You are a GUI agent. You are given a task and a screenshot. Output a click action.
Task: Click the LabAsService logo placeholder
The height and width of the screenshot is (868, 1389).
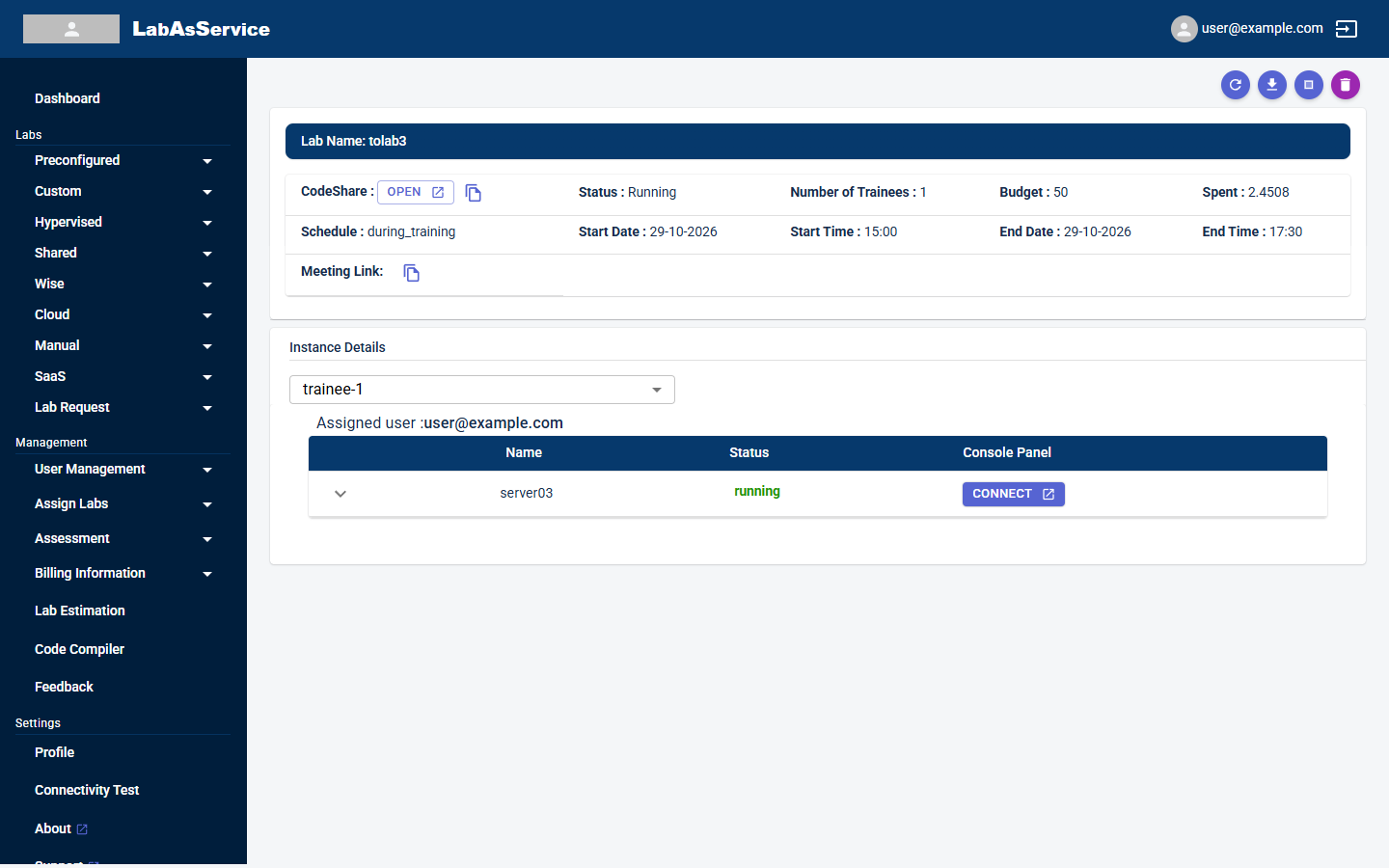click(x=71, y=29)
